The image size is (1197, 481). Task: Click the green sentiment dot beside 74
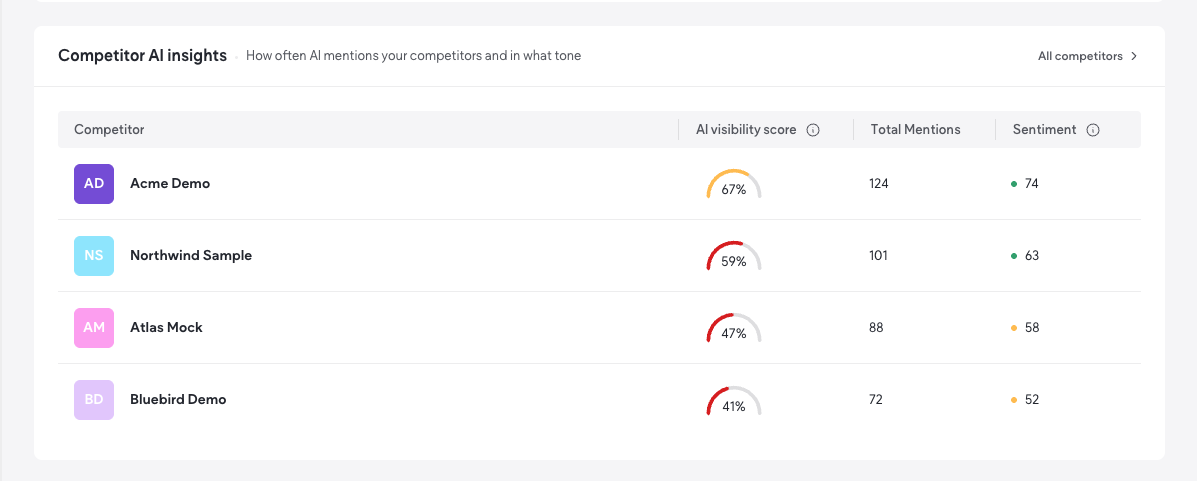coord(1014,184)
